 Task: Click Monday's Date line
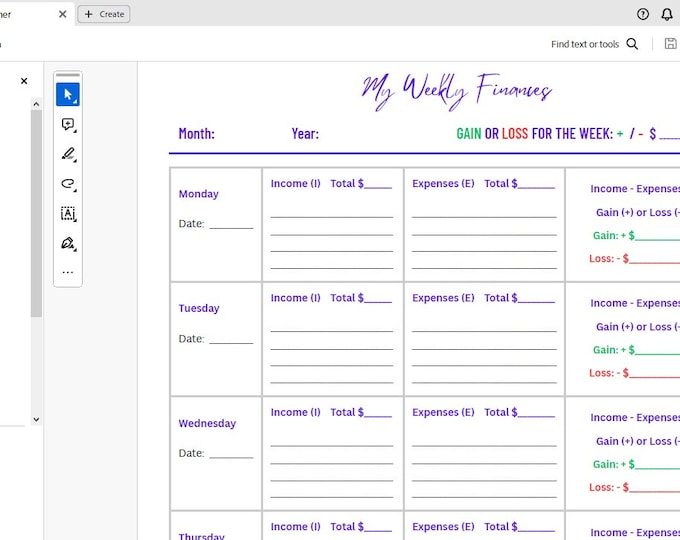click(x=231, y=226)
